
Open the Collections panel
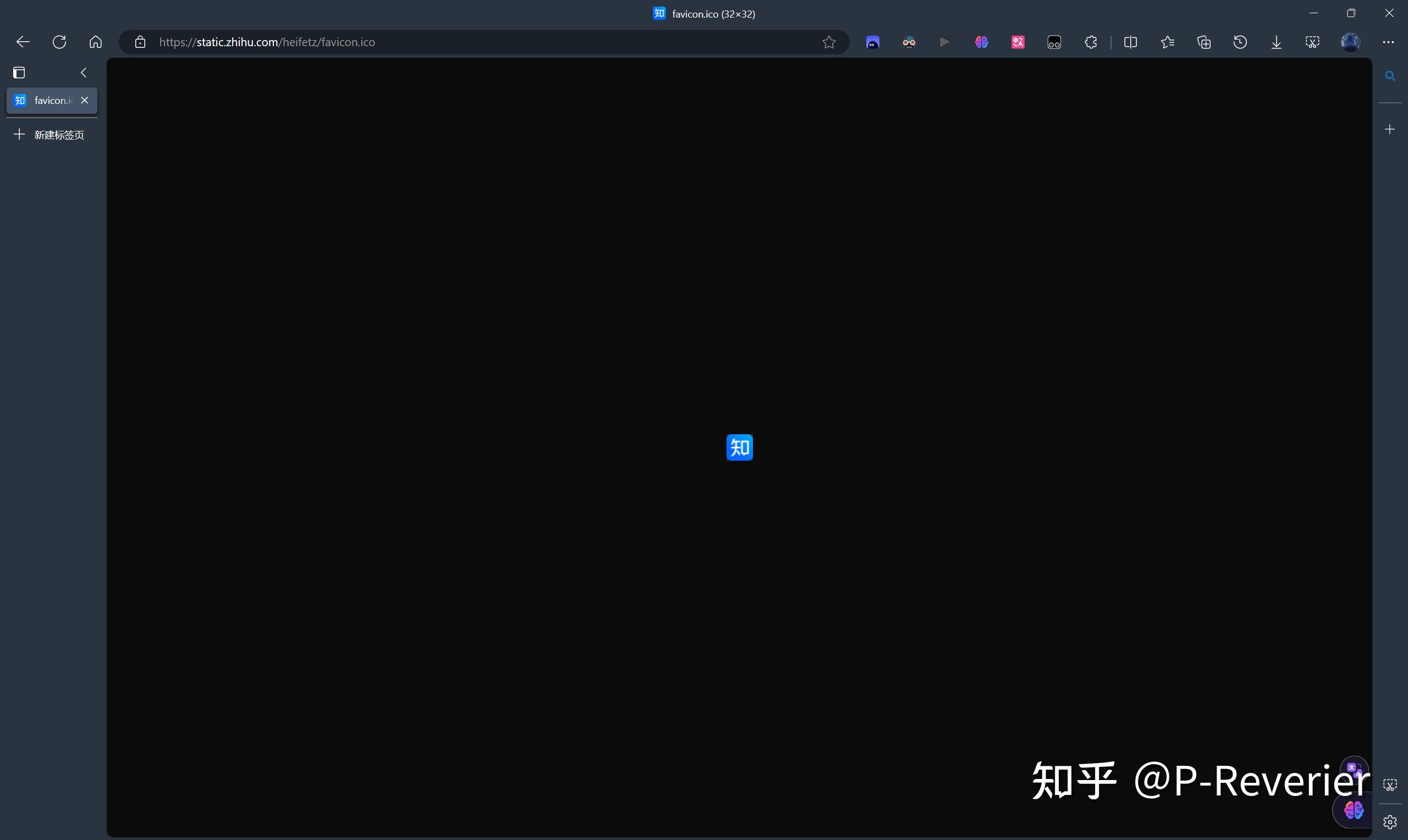[x=1204, y=42]
